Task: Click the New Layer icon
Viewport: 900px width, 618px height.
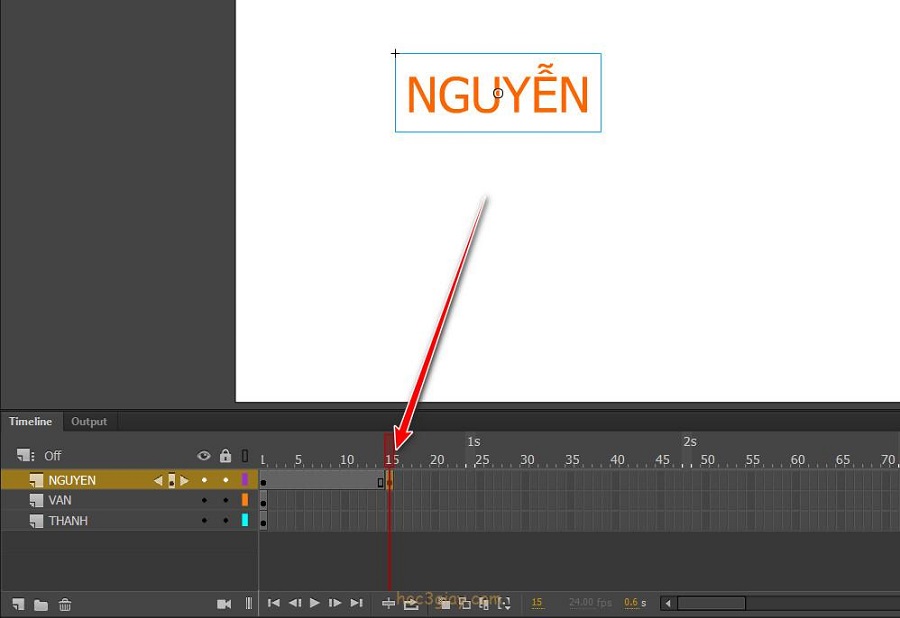Action: [18, 604]
